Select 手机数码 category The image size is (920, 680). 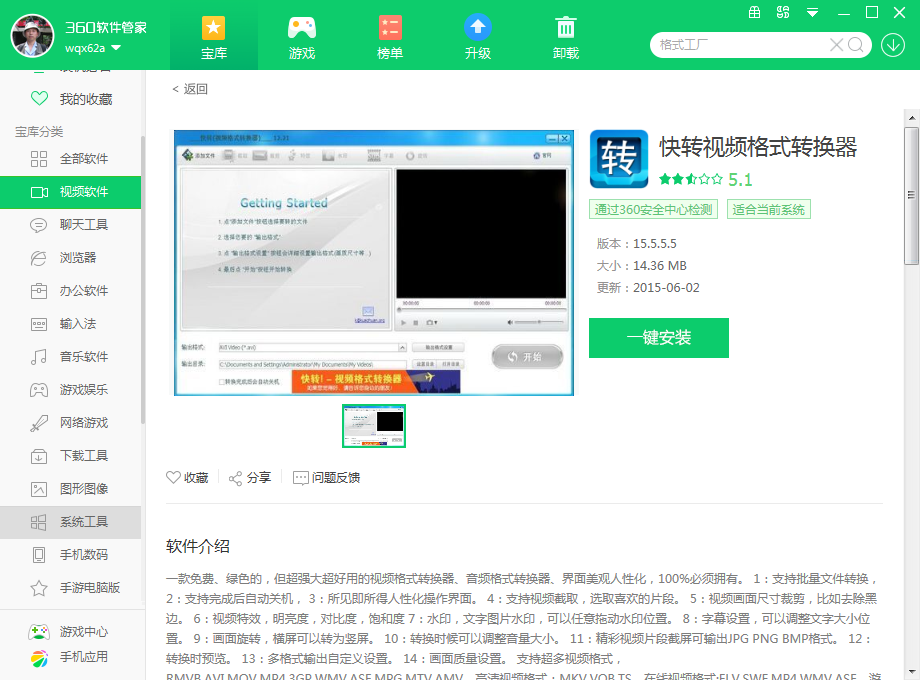[70, 555]
